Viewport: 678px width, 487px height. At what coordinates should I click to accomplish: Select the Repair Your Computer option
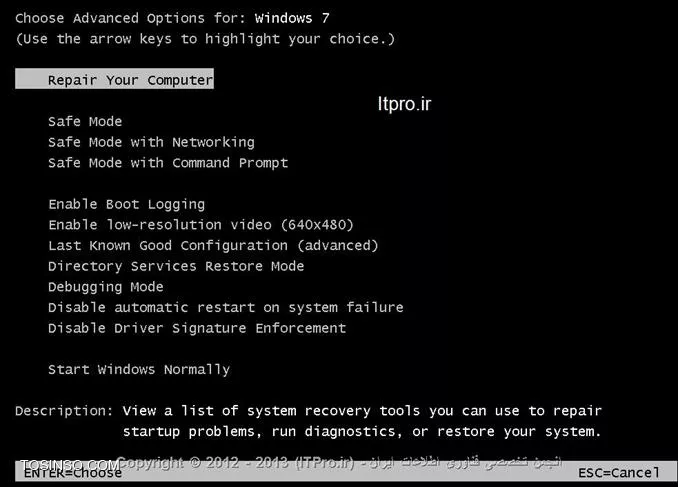pyautogui.click(x=114, y=79)
